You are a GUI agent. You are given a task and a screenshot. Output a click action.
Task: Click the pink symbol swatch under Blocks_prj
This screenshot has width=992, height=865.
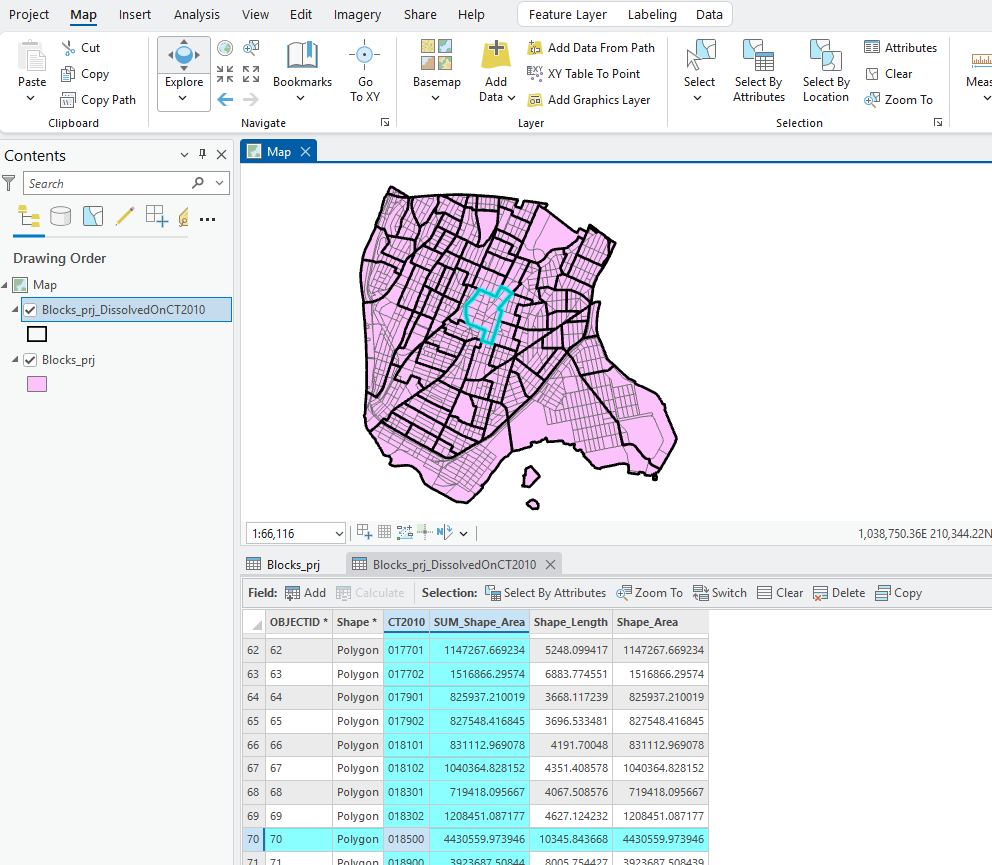point(36,383)
